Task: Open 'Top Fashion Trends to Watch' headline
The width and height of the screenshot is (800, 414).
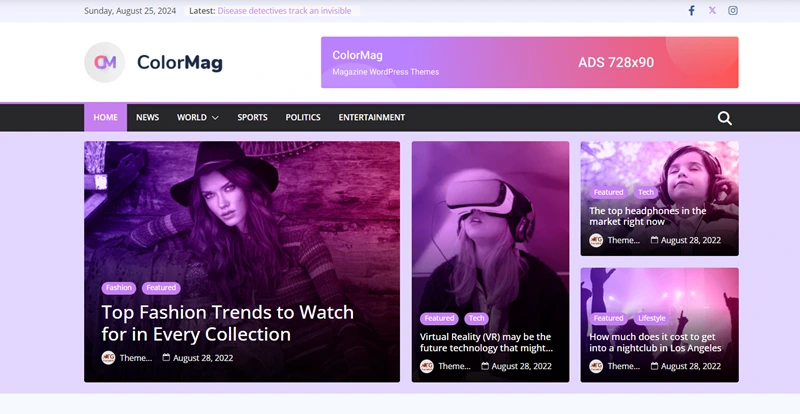Action: click(x=228, y=323)
